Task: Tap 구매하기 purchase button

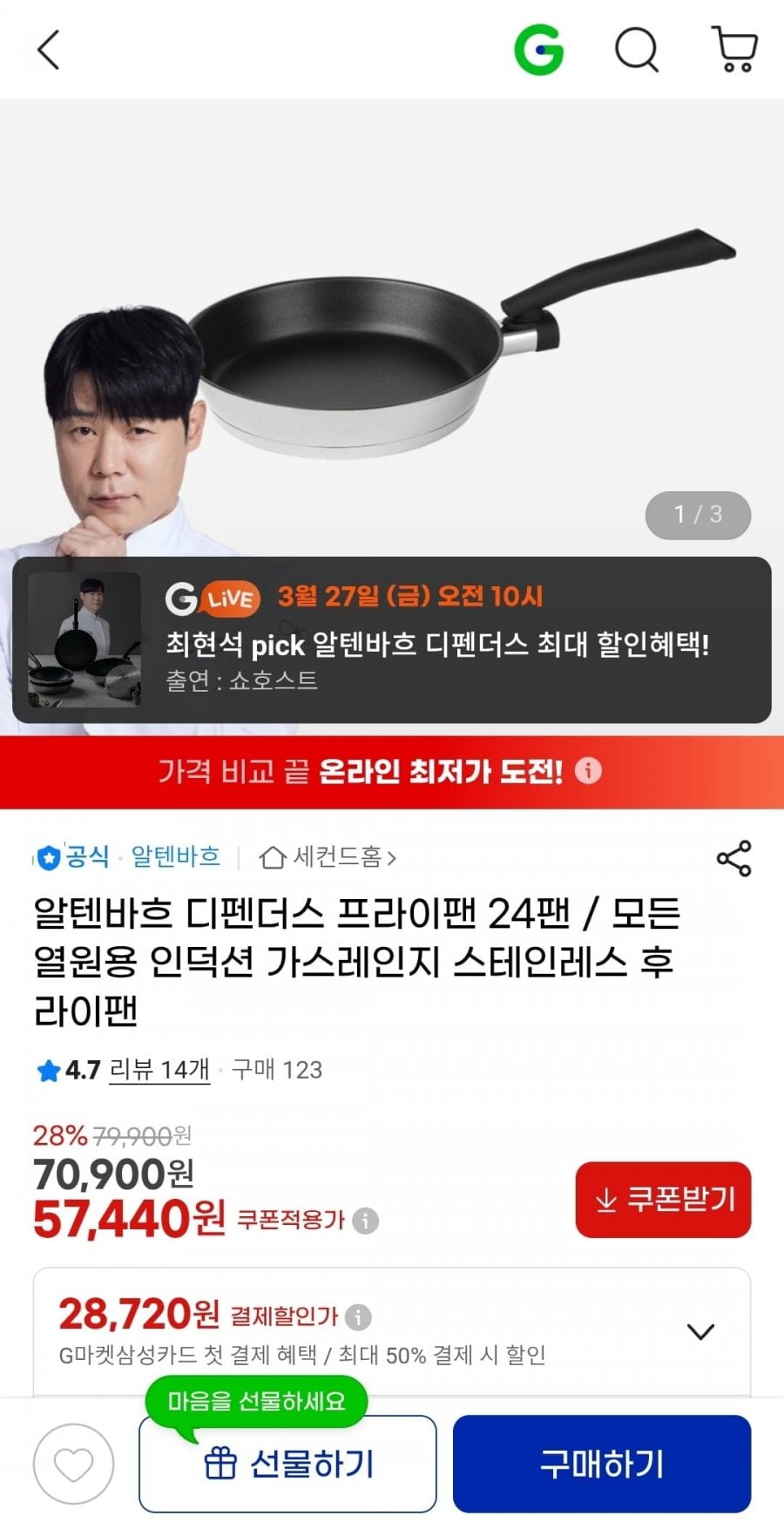Action: pos(602,1464)
